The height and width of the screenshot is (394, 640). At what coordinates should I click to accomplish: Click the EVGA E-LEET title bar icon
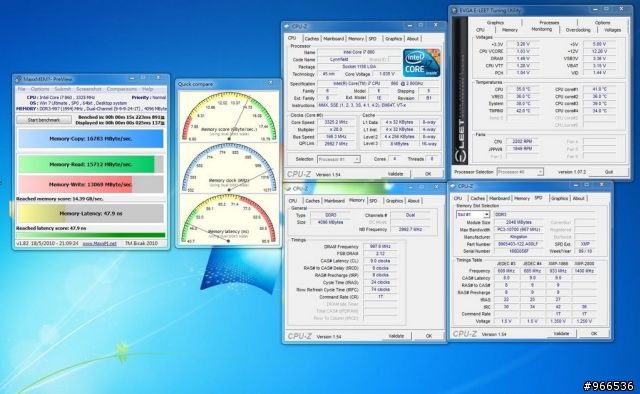click(x=454, y=11)
